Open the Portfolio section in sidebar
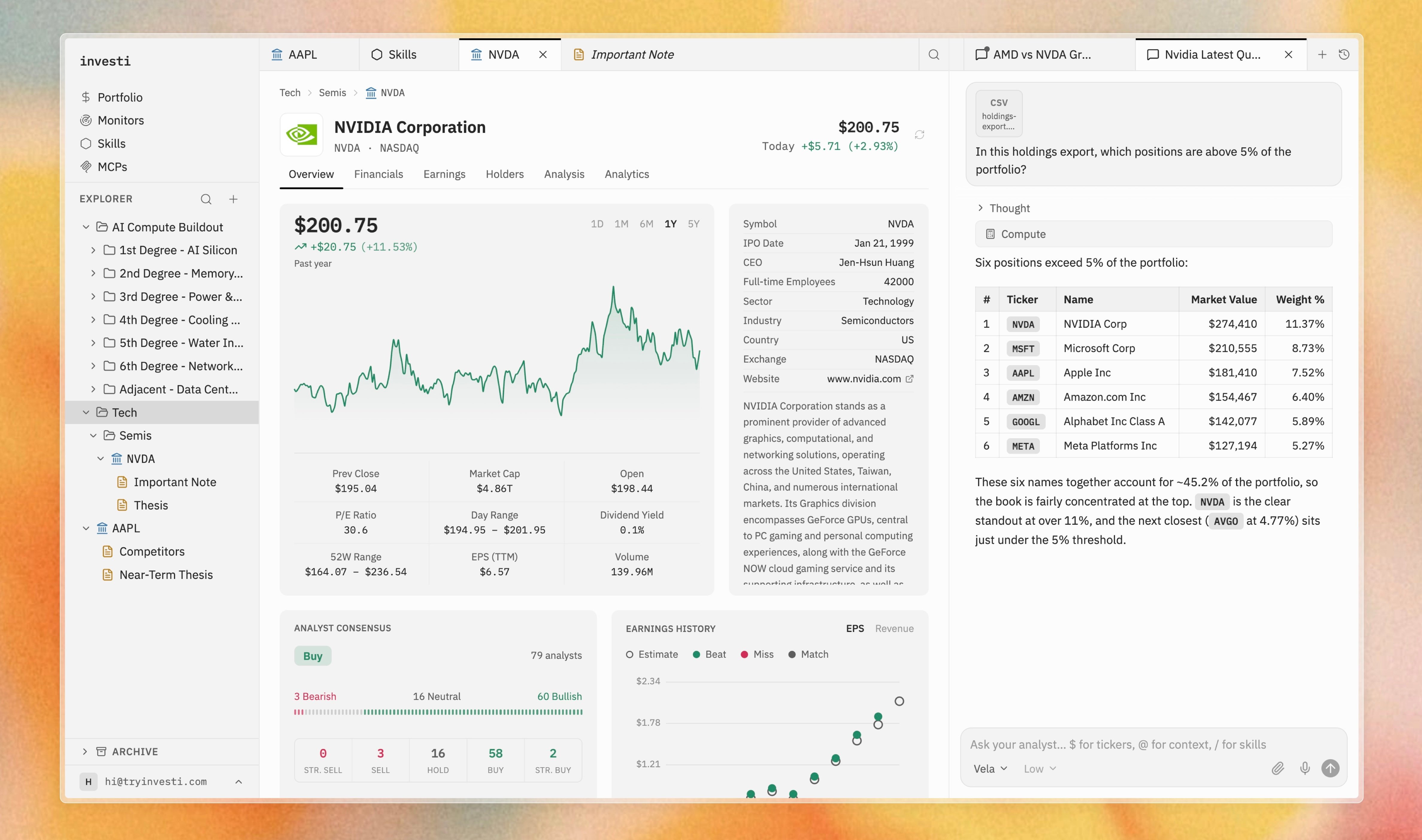The width and height of the screenshot is (1422, 840). click(x=111, y=97)
